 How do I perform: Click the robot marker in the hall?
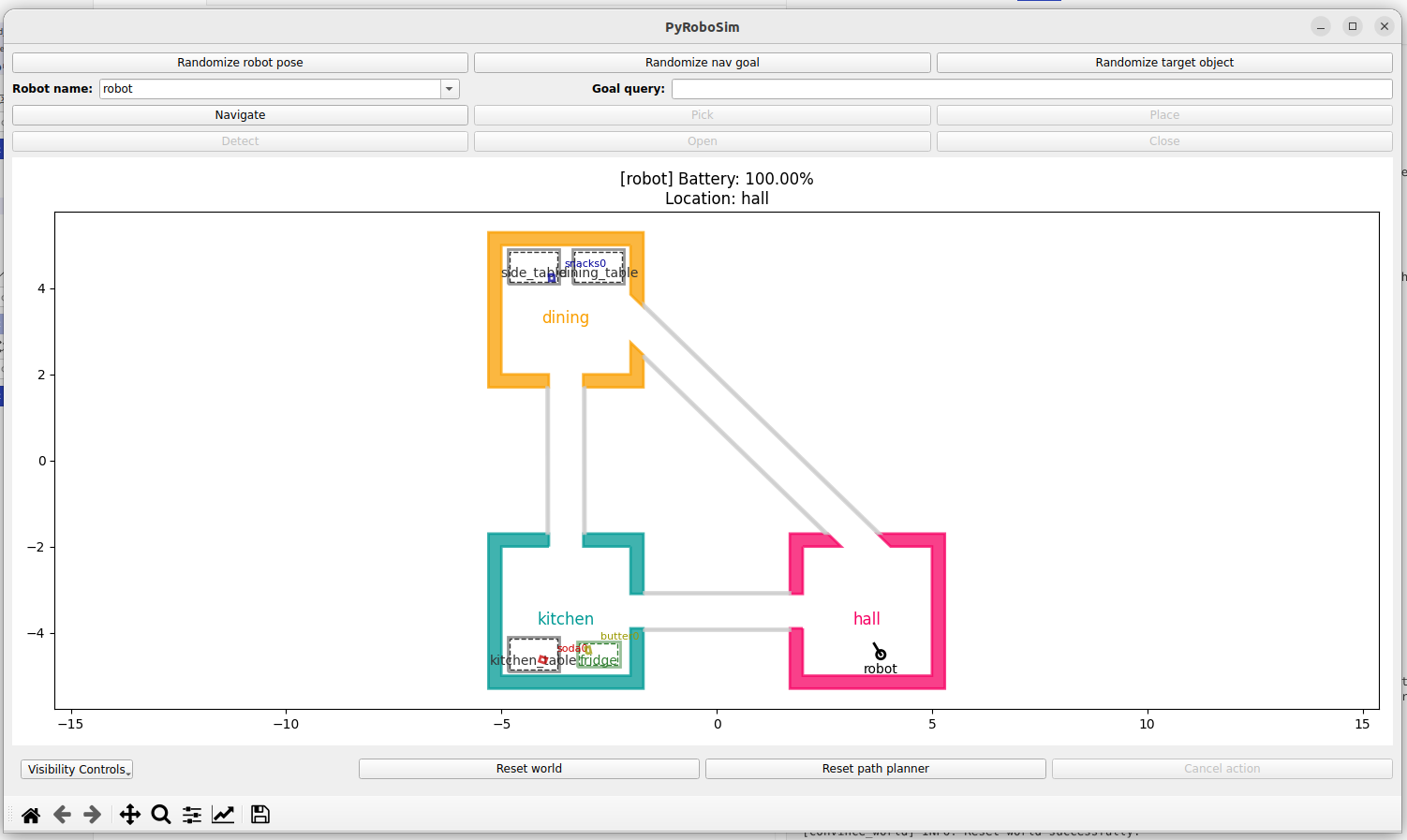point(880,653)
